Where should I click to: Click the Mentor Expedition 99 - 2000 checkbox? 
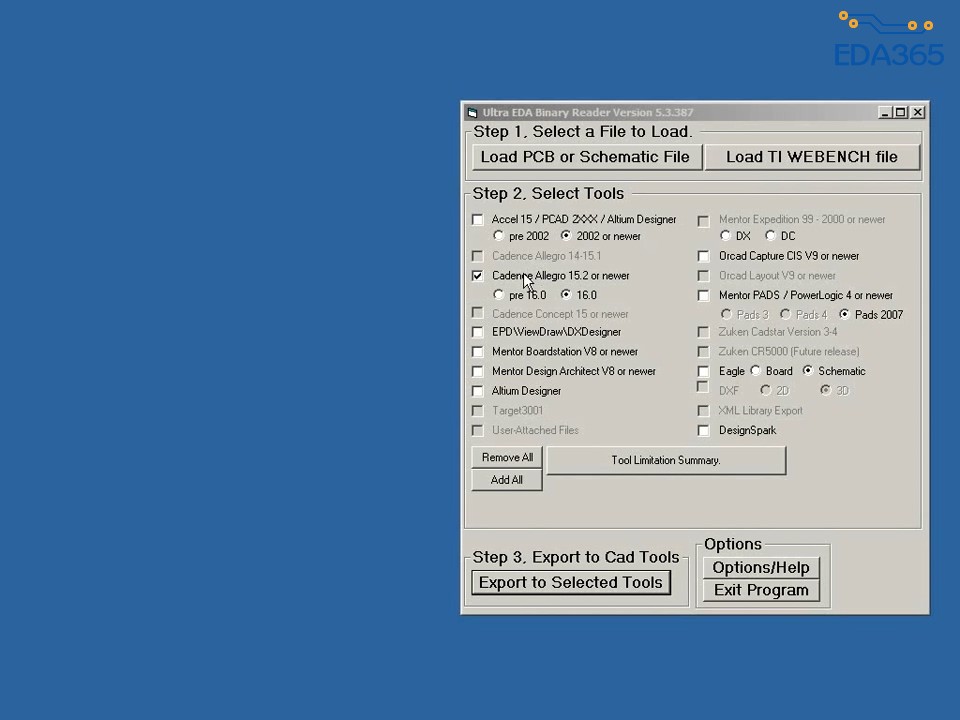coord(703,221)
